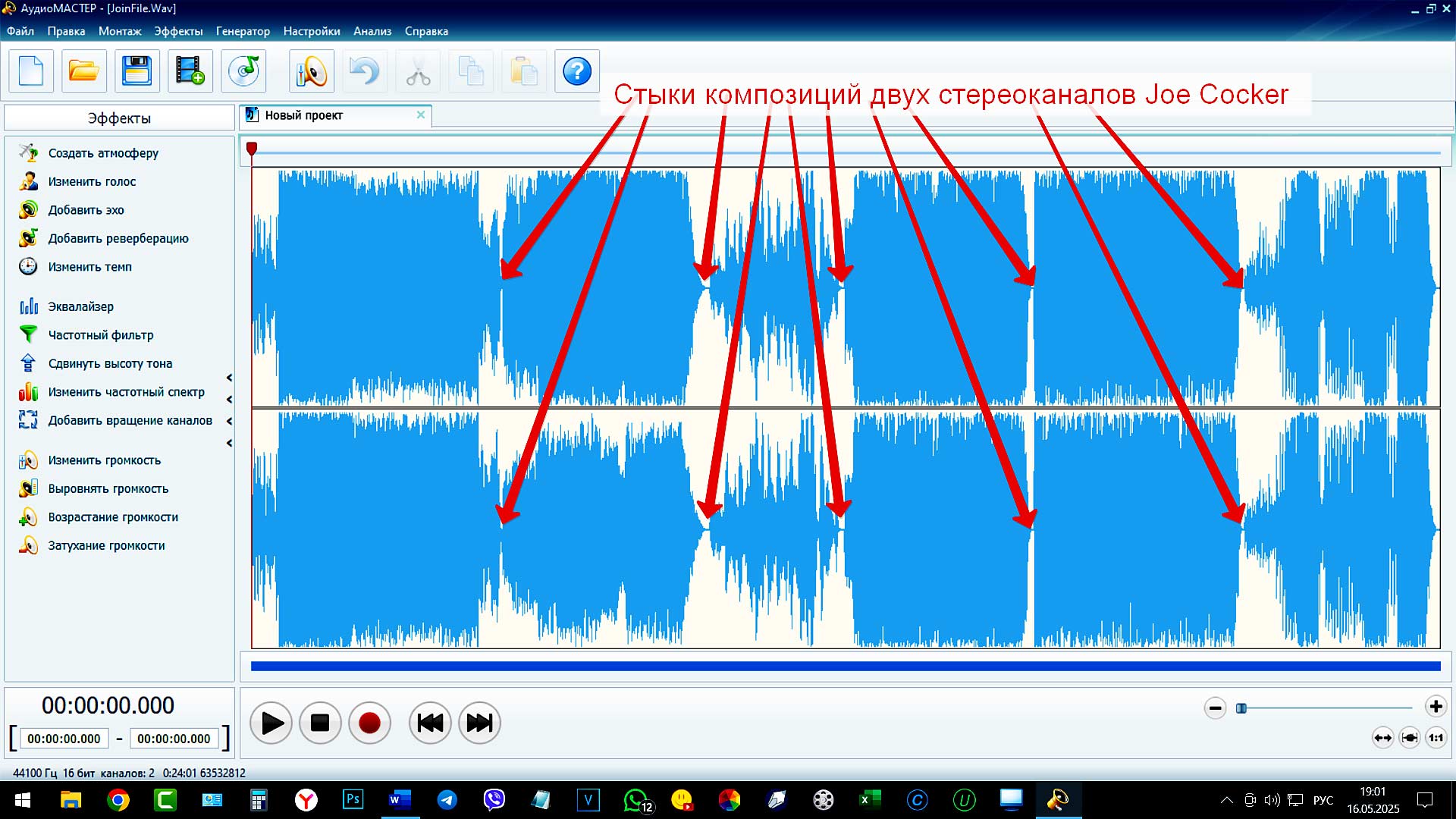Select the Изменить темп effect

(89, 267)
